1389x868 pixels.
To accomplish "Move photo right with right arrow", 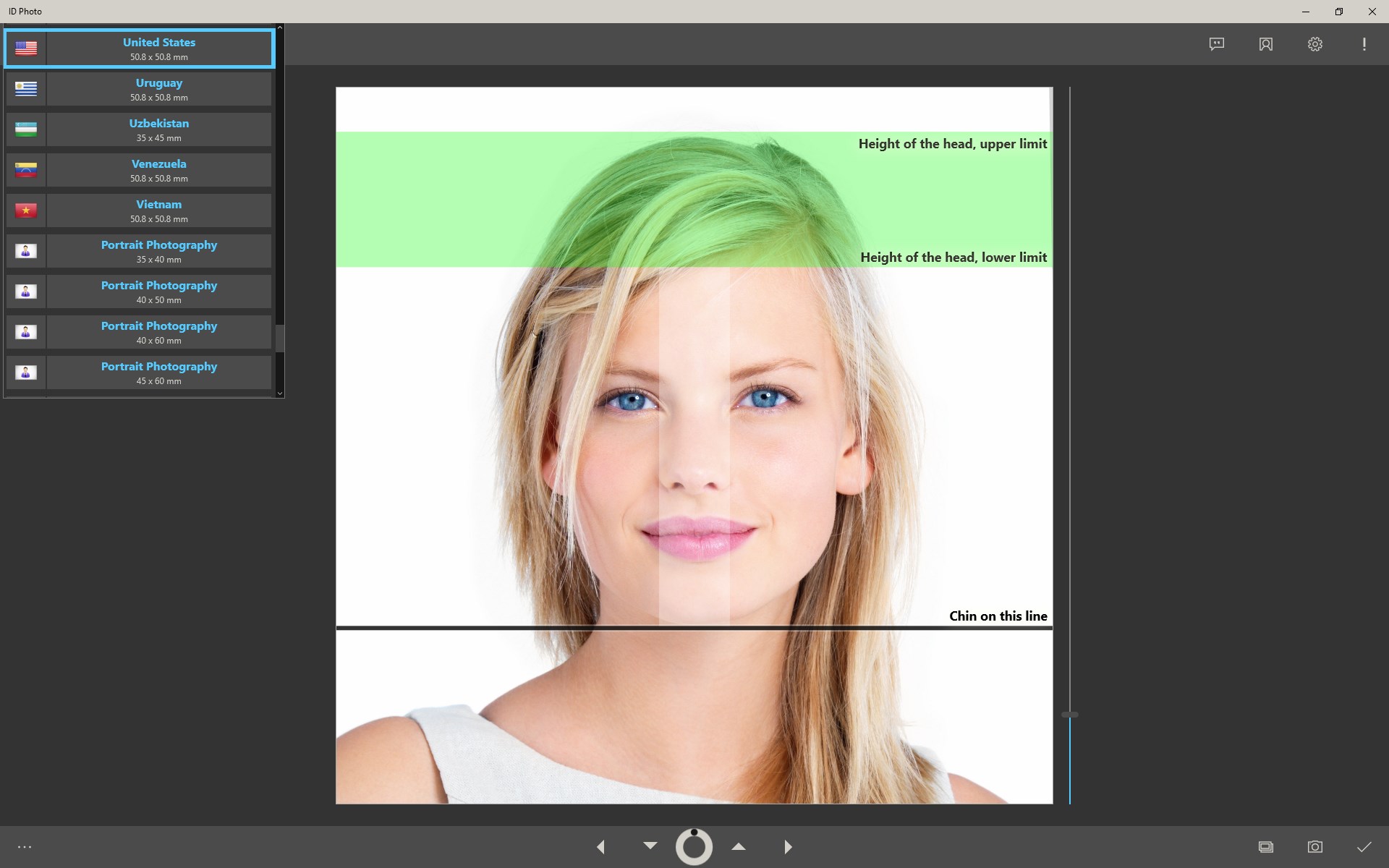I will pyautogui.click(x=788, y=846).
